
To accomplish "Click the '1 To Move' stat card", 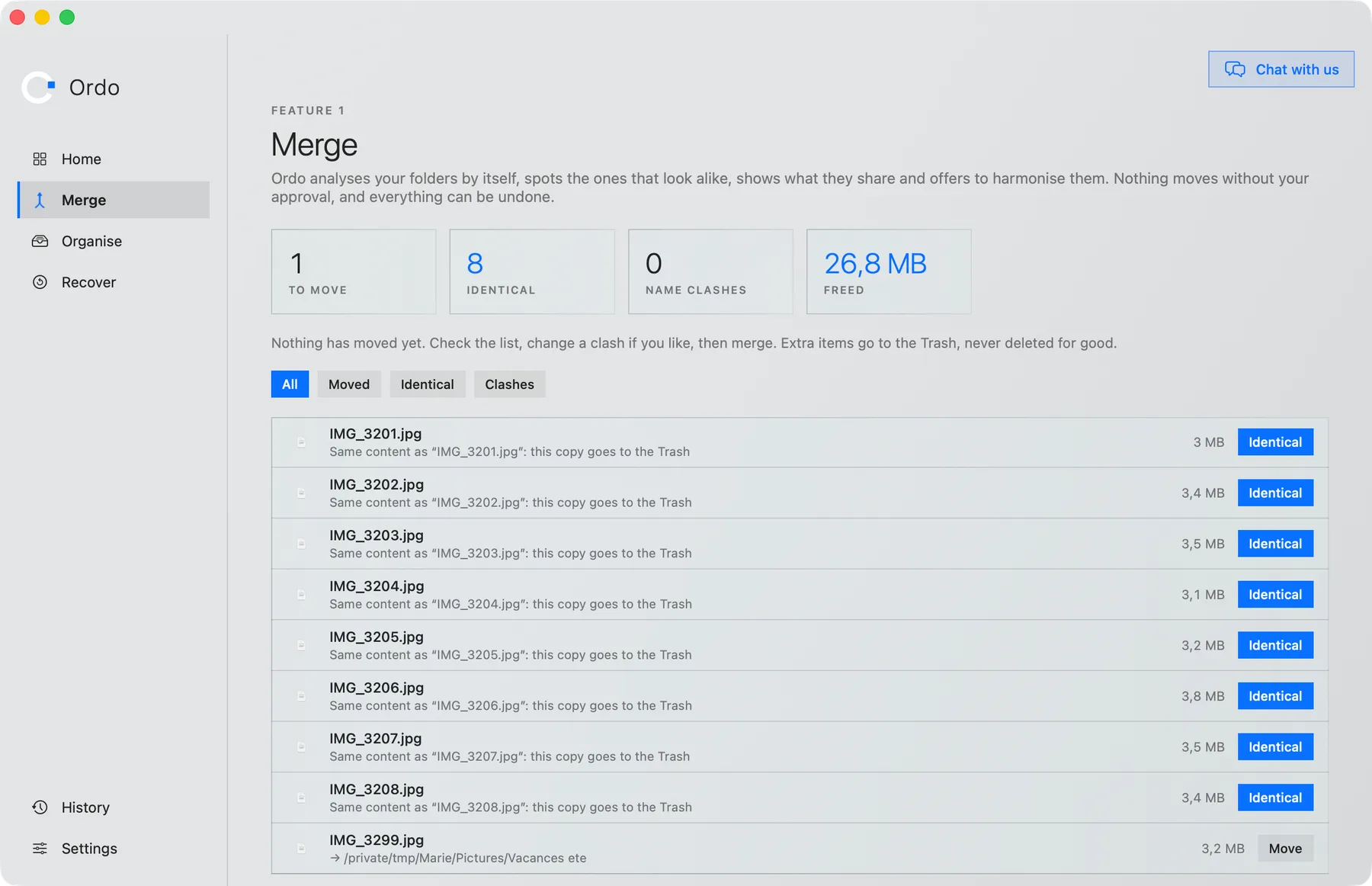I will pyautogui.click(x=354, y=271).
